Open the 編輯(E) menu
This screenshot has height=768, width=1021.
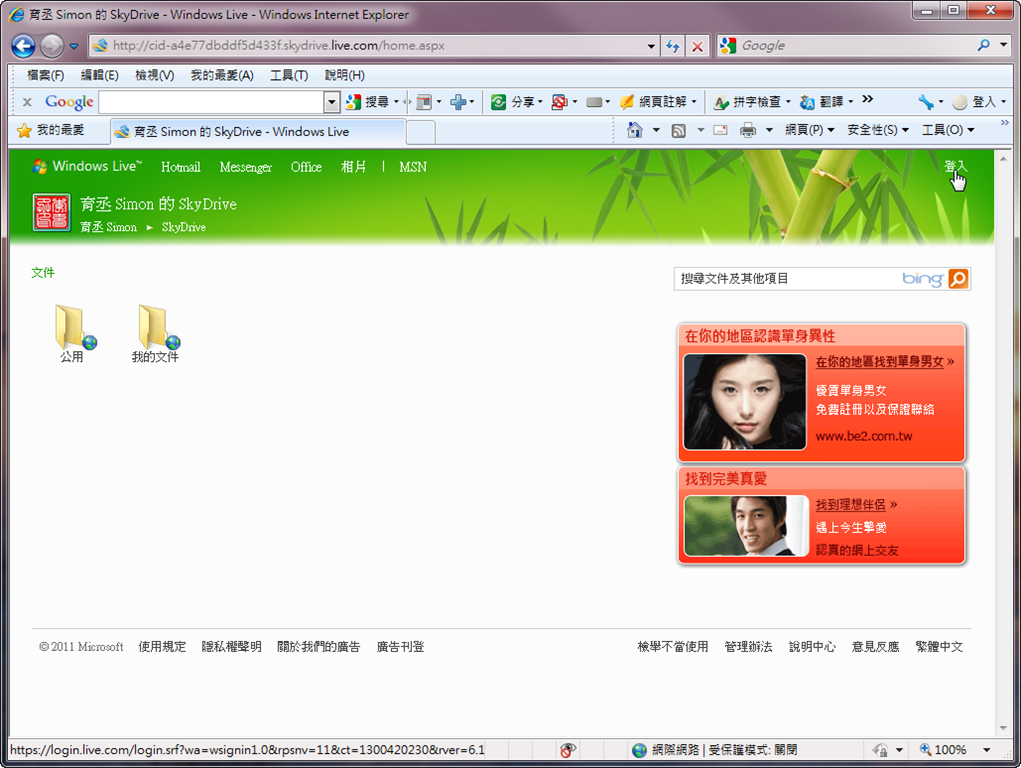click(100, 75)
